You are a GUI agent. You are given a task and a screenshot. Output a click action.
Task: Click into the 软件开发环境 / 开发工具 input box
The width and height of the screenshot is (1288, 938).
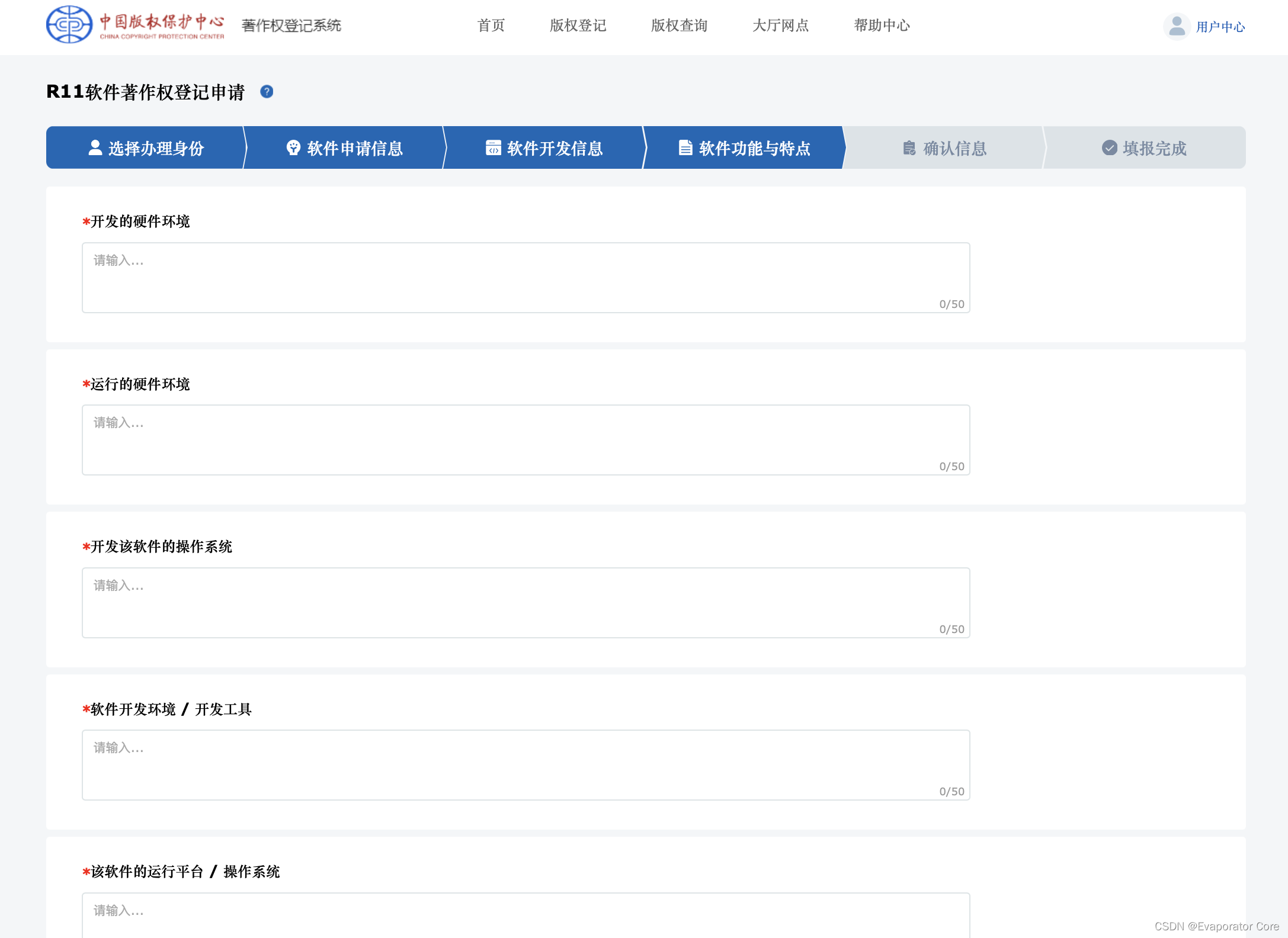tap(525, 764)
